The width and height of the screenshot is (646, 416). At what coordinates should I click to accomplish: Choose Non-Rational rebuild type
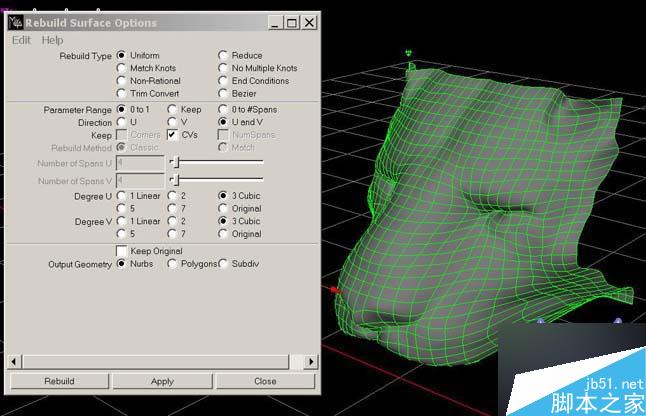[121, 81]
